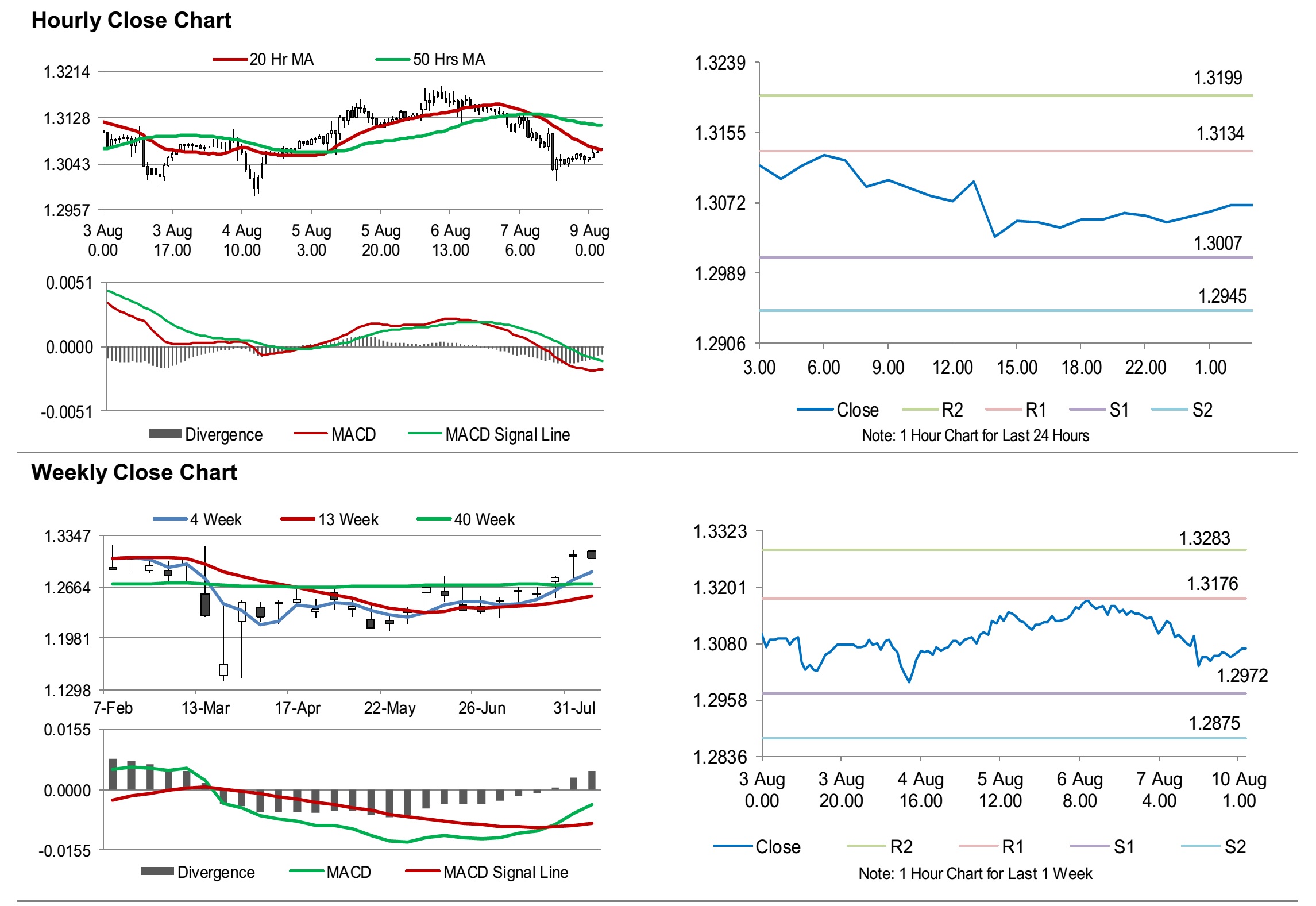
Task: Click the 1.3199 R2 level label
Action: pyautogui.click(x=1217, y=78)
